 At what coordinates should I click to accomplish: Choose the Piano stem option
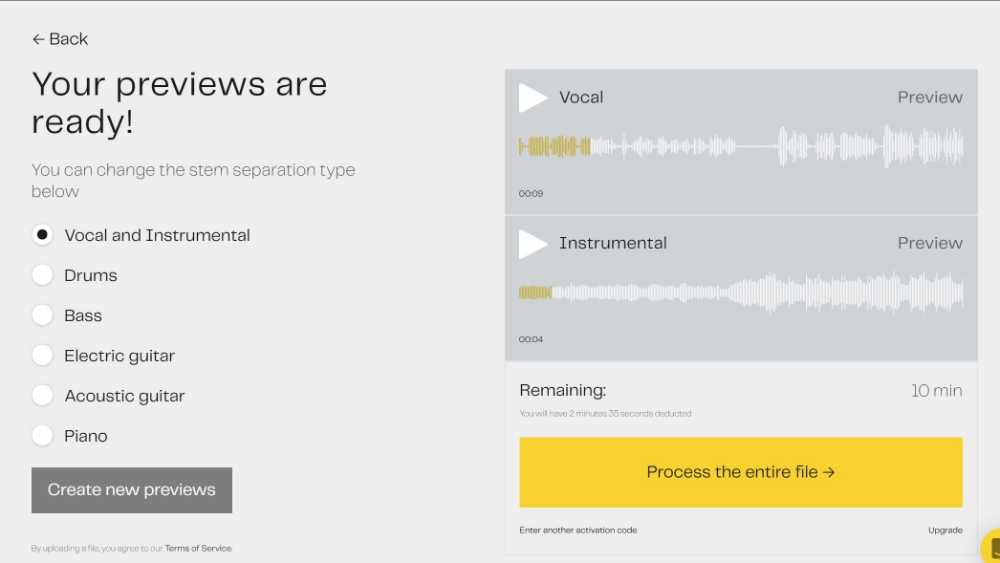pyautogui.click(x=42, y=436)
